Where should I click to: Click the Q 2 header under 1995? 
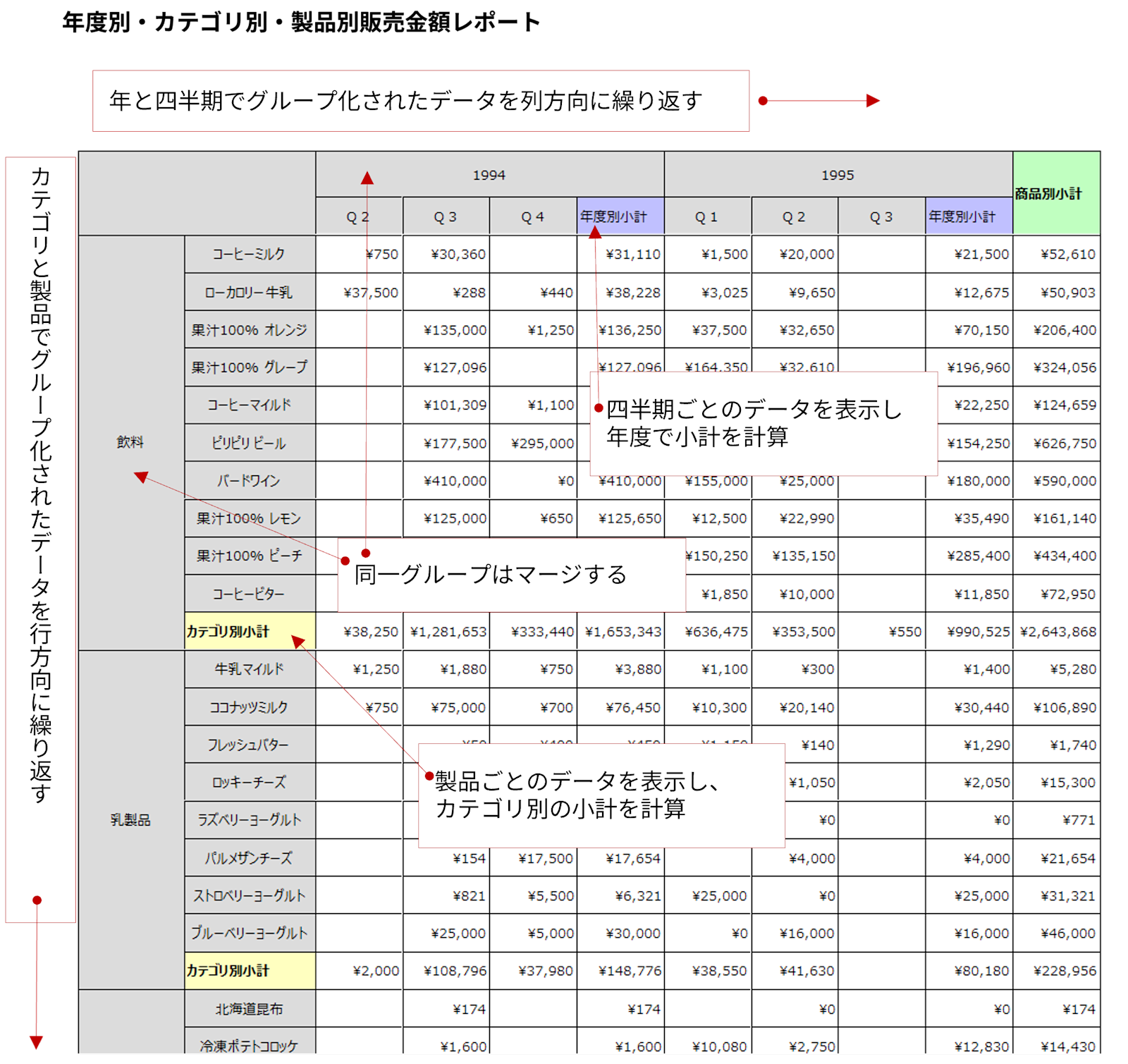point(795,216)
